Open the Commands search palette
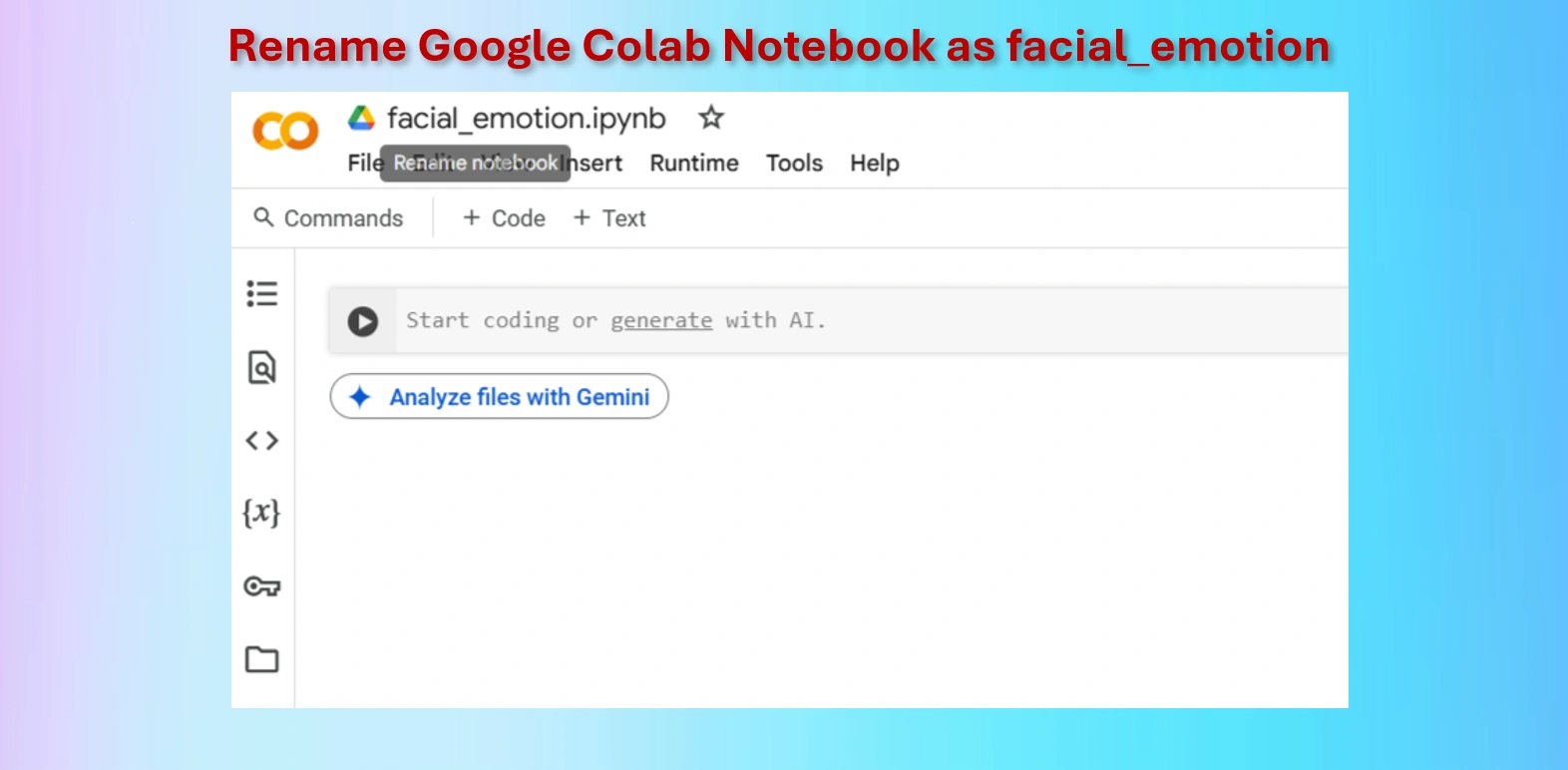This screenshot has height=770, width=1568. tap(328, 217)
